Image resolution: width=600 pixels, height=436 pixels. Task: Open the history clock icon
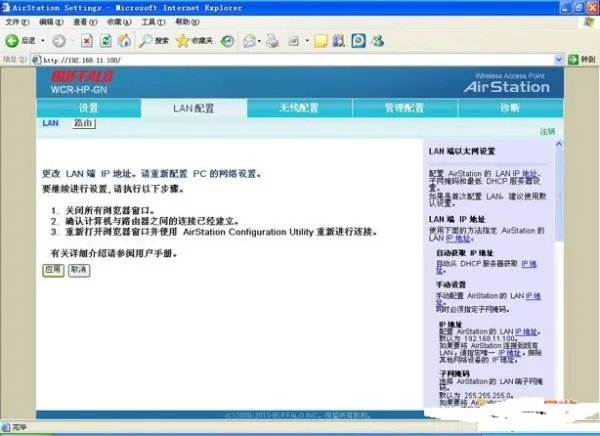coord(228,41)
